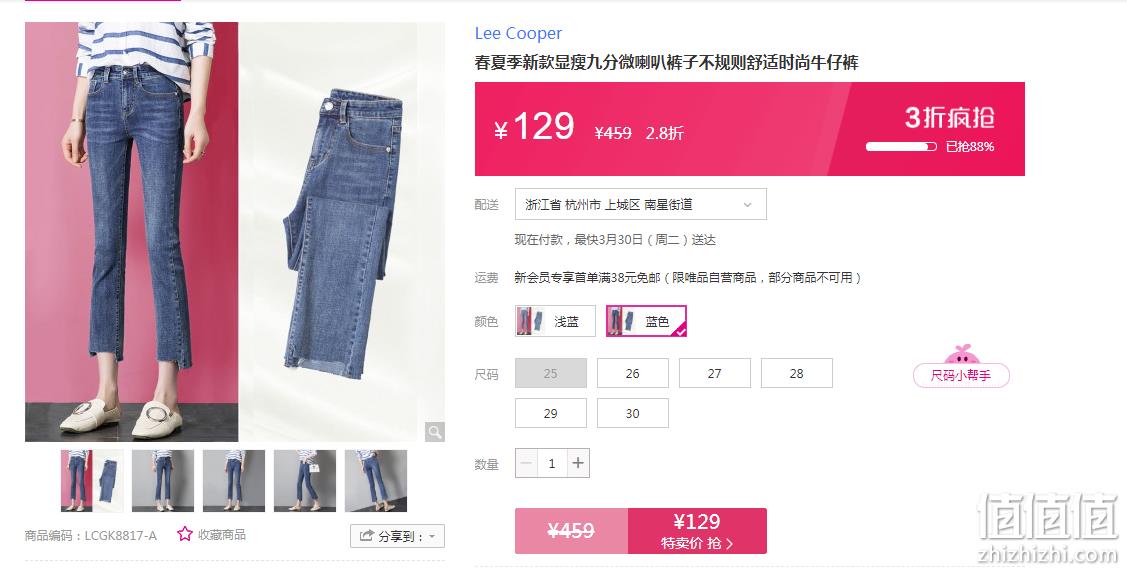Viewport: 1127px width, 572px height.
Task: Click the magnifier zoom icon on product image
Action: click(x=434, y=431)
